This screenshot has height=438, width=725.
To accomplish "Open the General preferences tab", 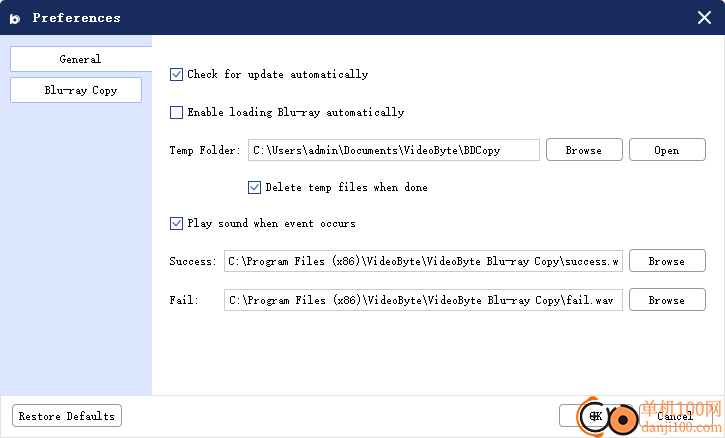I will tap(80, 59).
